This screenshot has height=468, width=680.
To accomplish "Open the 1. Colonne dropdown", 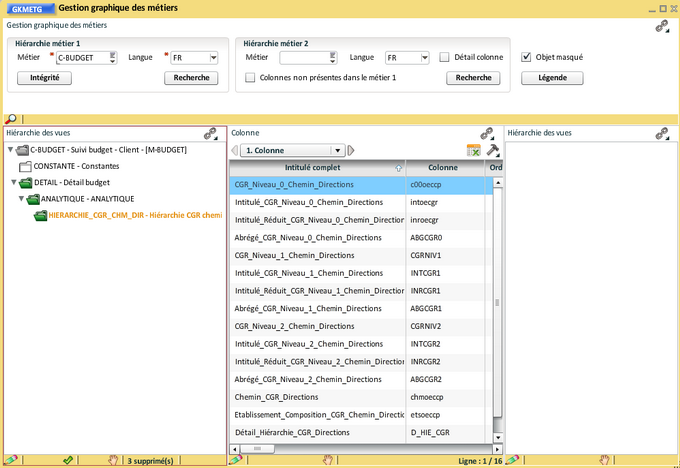I will point(339,150).
